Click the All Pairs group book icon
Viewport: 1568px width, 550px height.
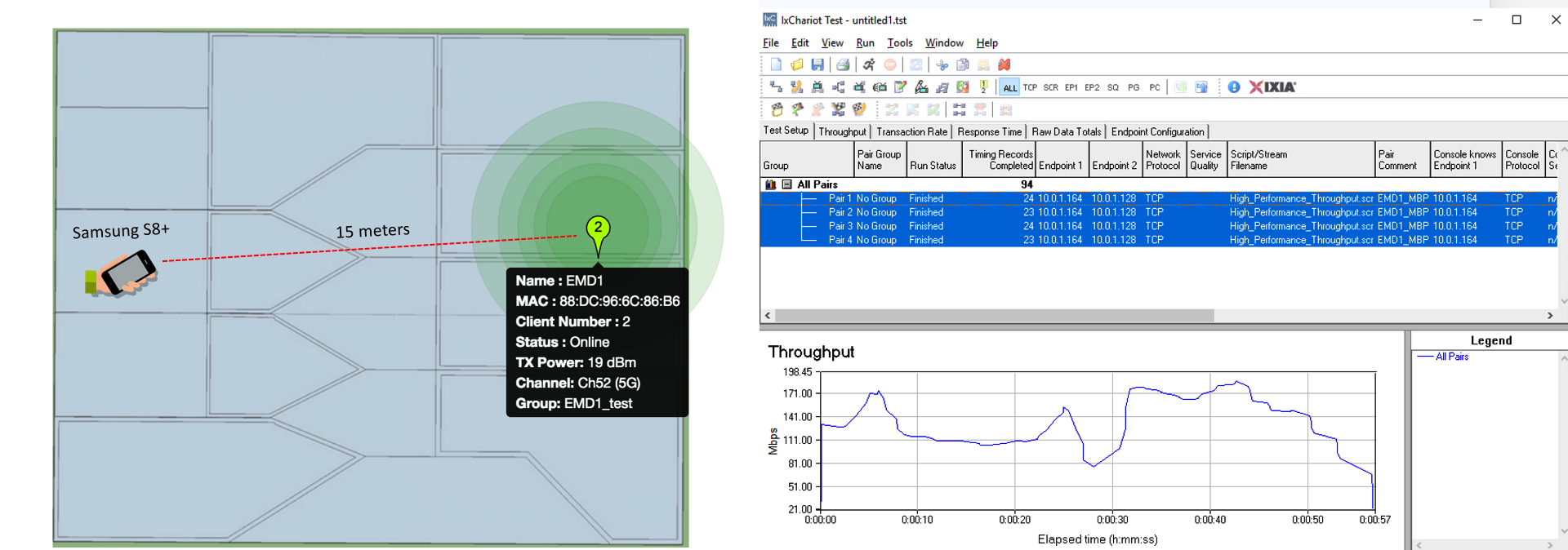(770, 184)
